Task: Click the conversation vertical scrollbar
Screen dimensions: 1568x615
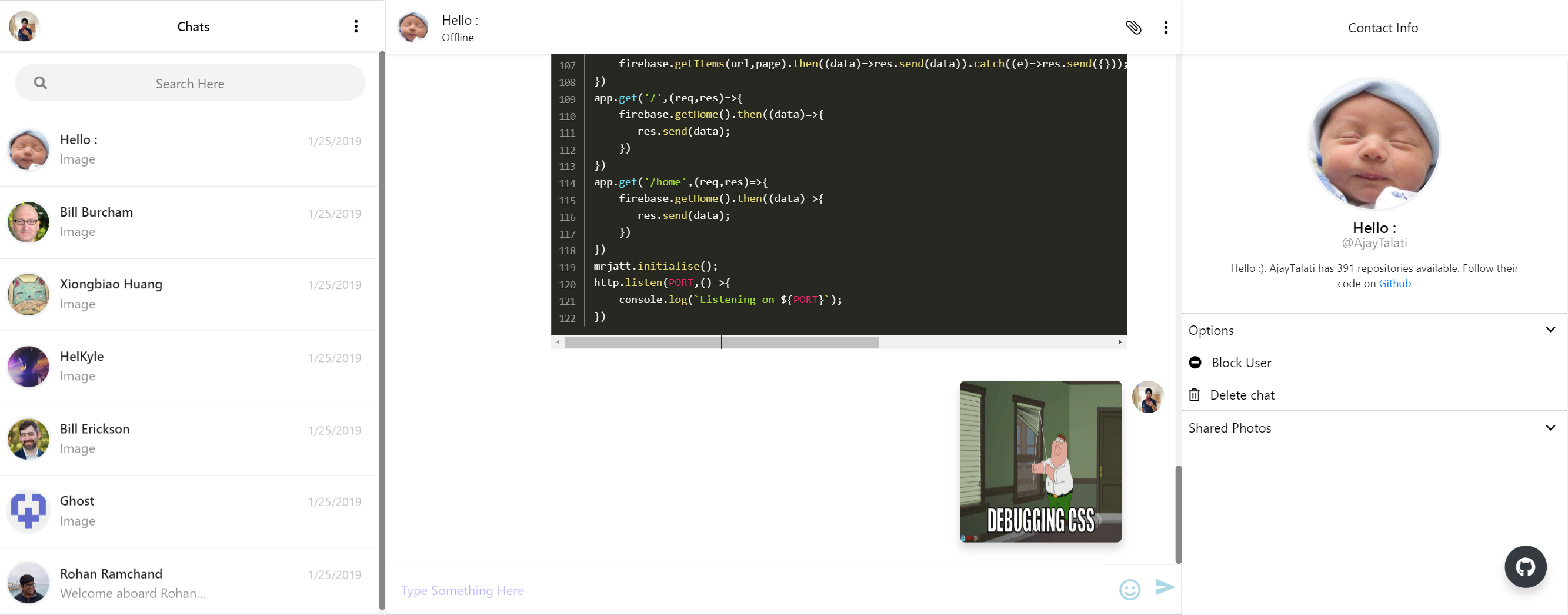Action: coord(1178,514)
